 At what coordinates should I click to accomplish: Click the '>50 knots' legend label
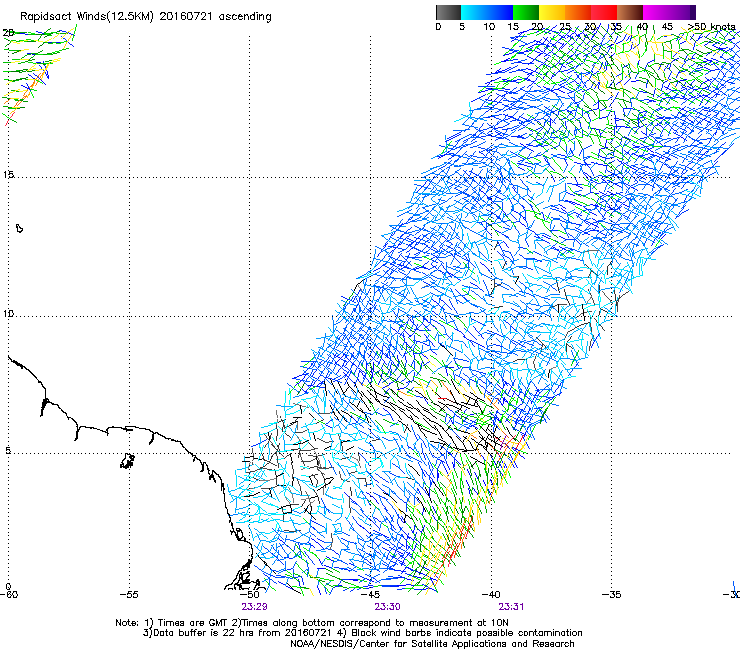point(711,27)
